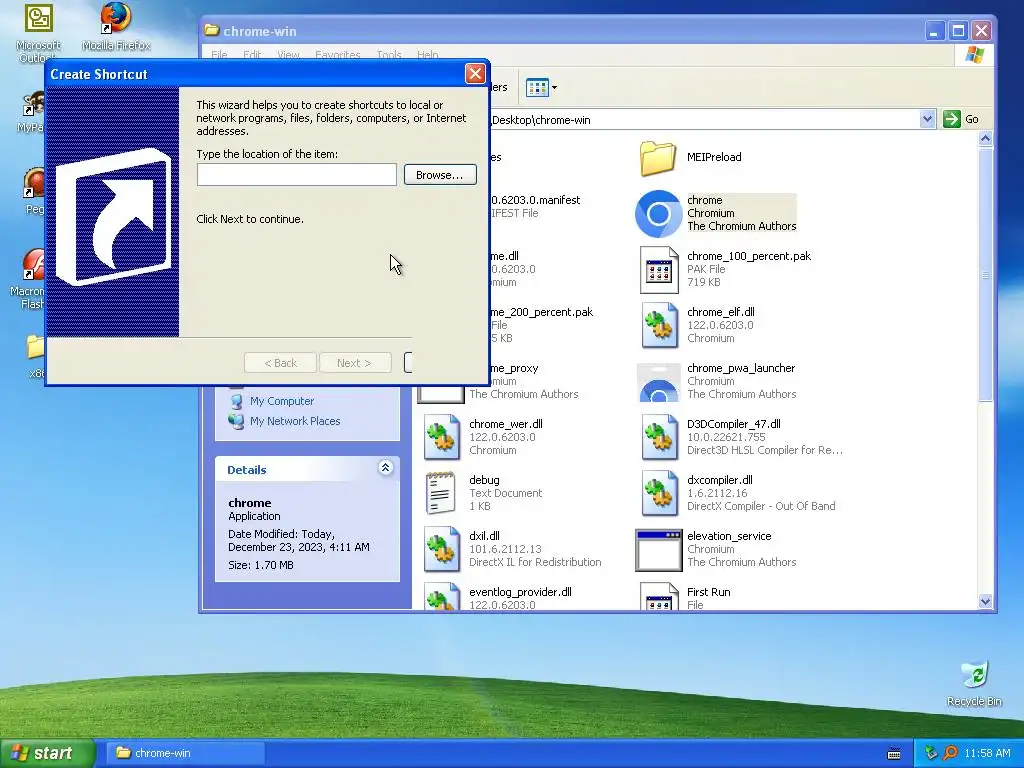Click My Network Places icon
1024x768 pixels.
click(236, 421)
